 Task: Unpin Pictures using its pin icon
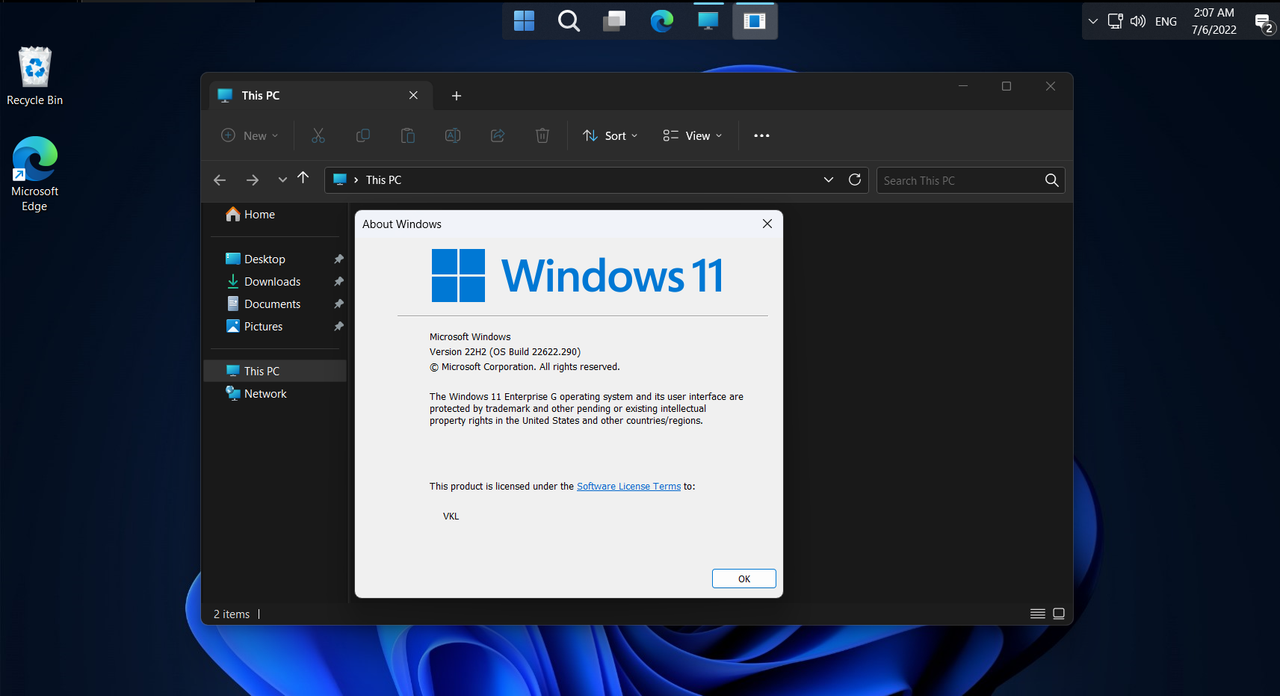[x=338, y=327]
